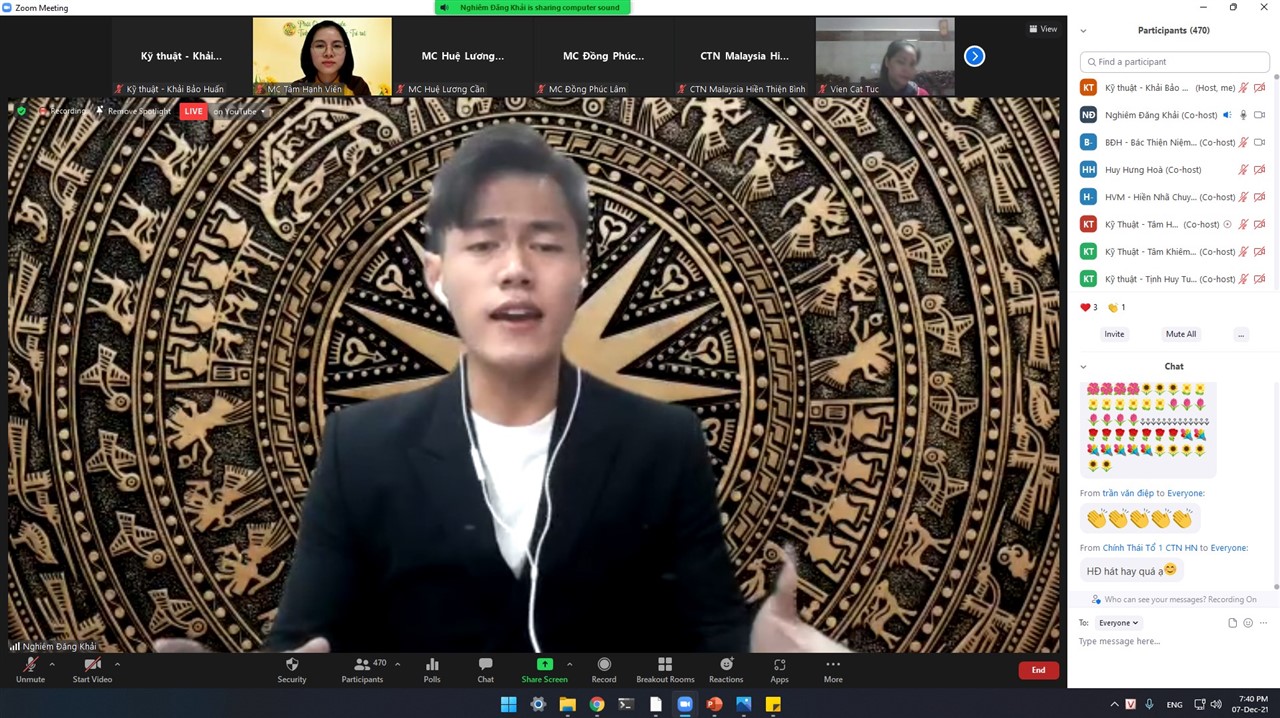Open participants panel more options button
Viewport: 1280px width, 718px height.
[1241, 334]
